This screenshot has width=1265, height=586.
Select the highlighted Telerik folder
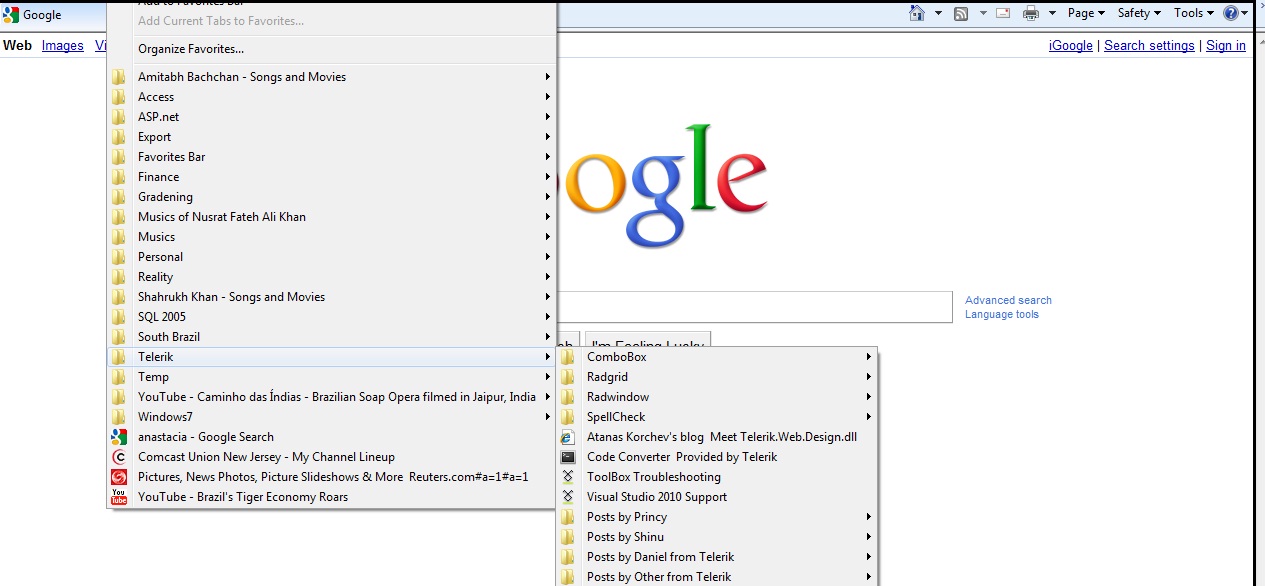tap(331, 357)
